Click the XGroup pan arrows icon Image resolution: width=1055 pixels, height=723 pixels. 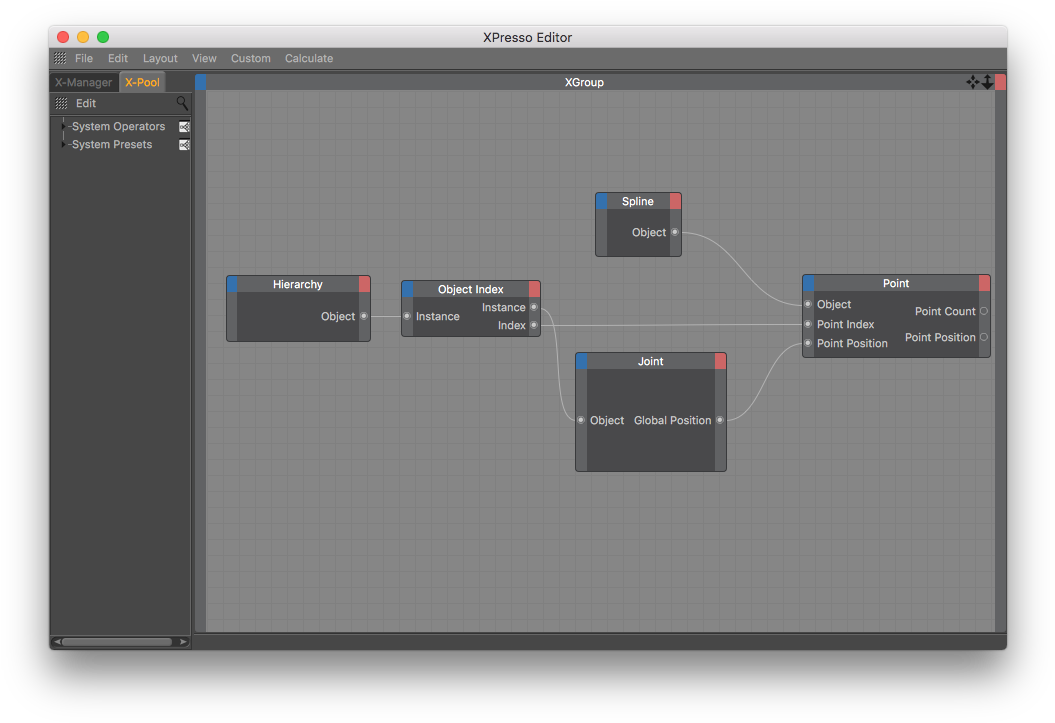pyautogui.click(x=972, y=82)
